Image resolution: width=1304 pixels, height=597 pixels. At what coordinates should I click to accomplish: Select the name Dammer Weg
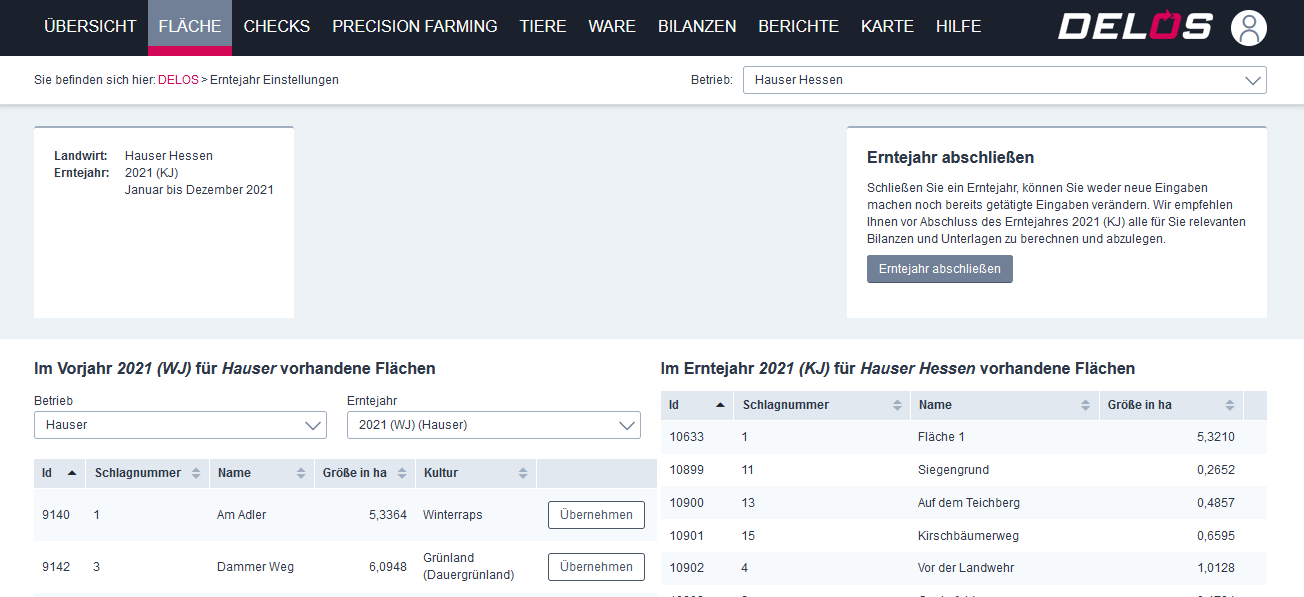tap(256, 567)
